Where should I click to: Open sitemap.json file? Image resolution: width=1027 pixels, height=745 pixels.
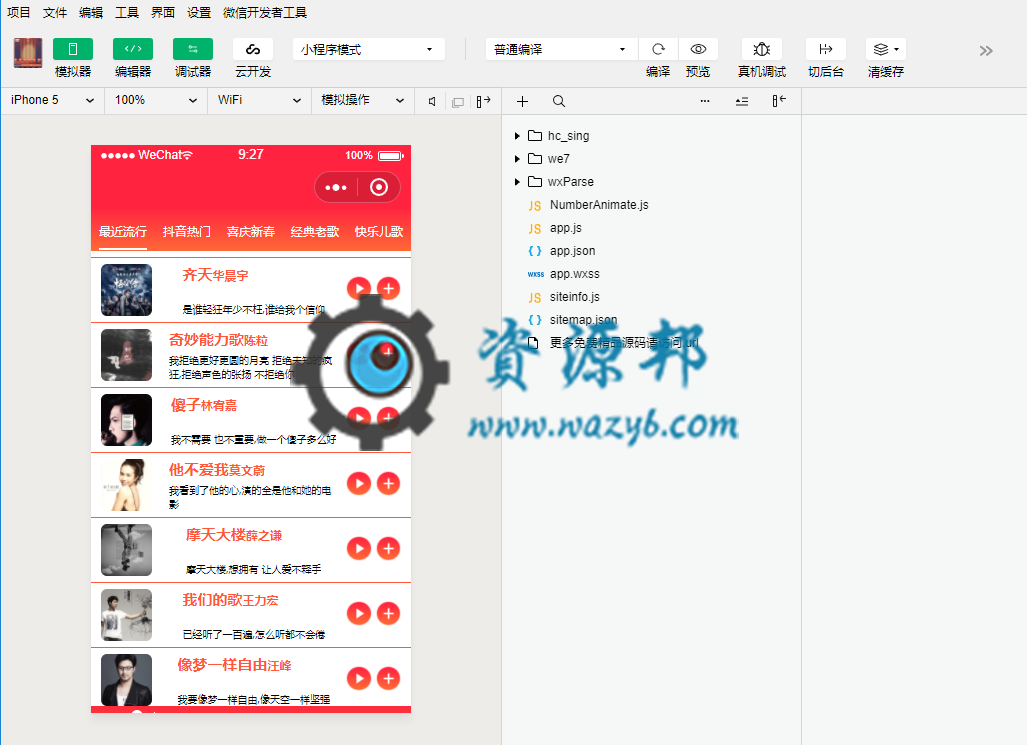(x=583, y=320)
